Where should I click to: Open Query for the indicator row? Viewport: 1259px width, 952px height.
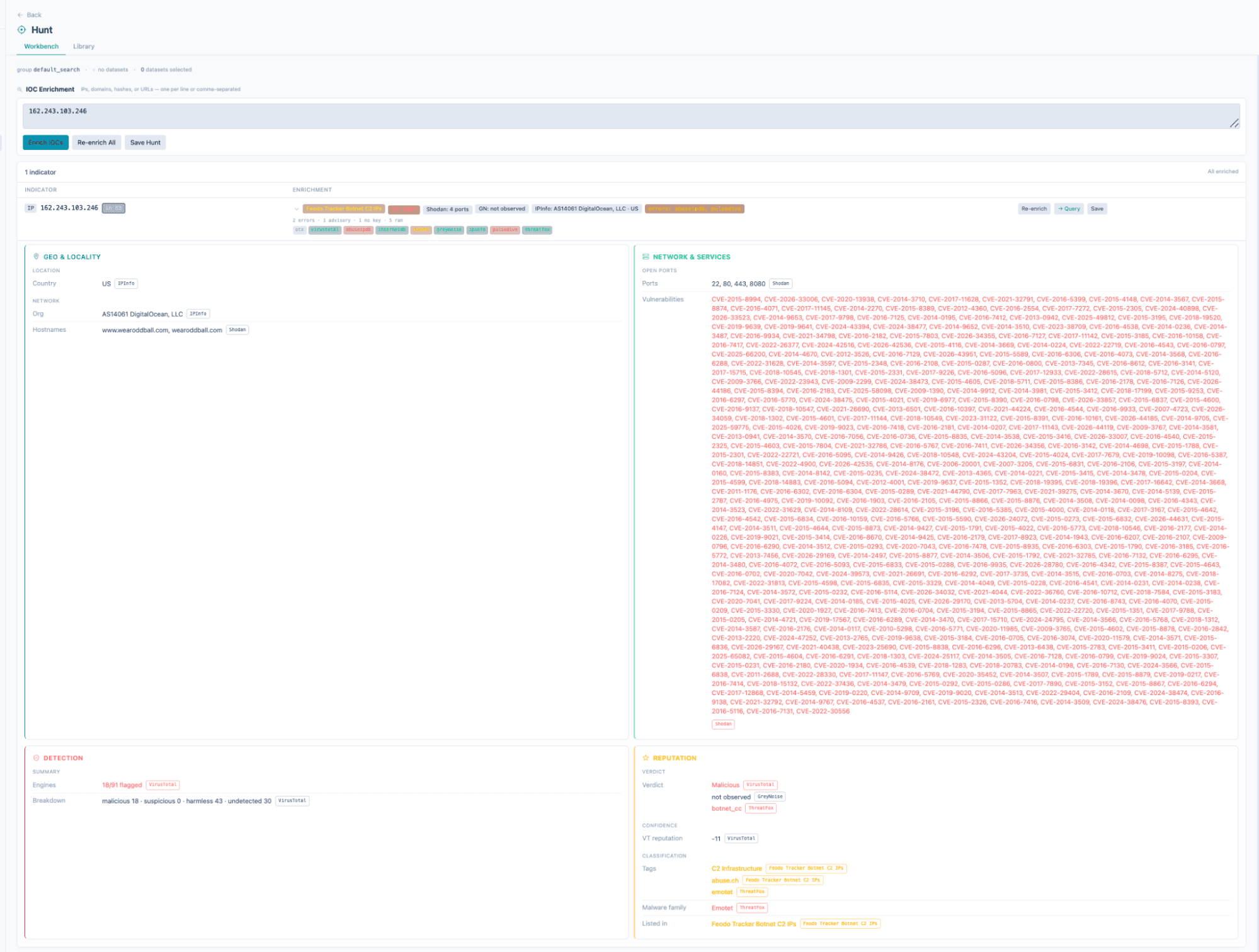point(1069,208)
